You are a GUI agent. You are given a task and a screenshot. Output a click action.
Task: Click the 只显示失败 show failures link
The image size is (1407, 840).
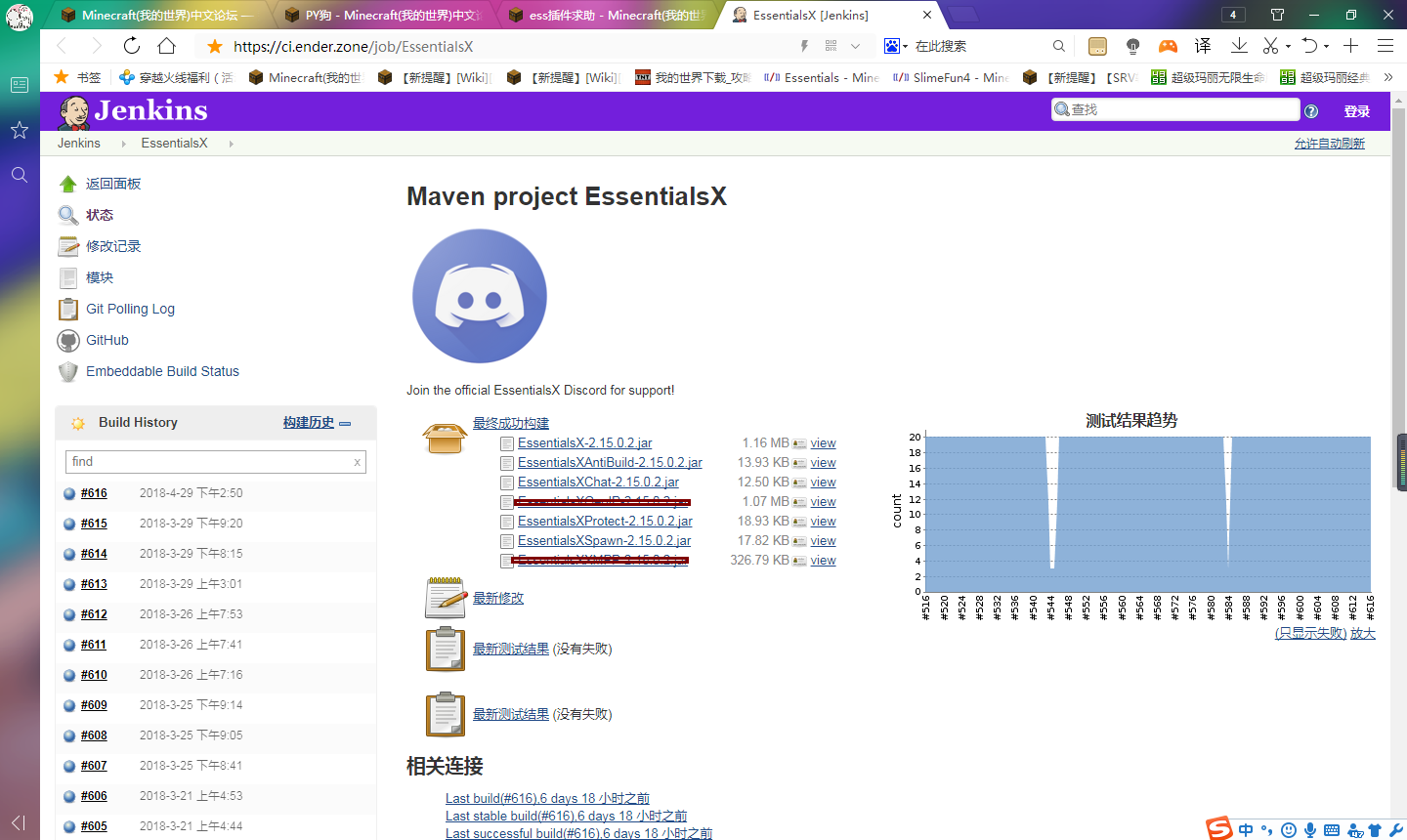(1311, 634)
